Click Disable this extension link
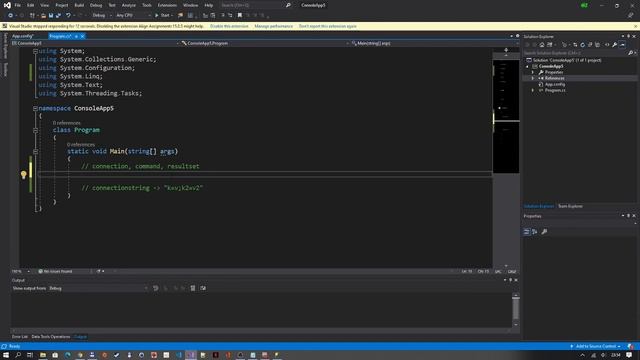This screenshot has height=360, width=640. click(229, 26)
